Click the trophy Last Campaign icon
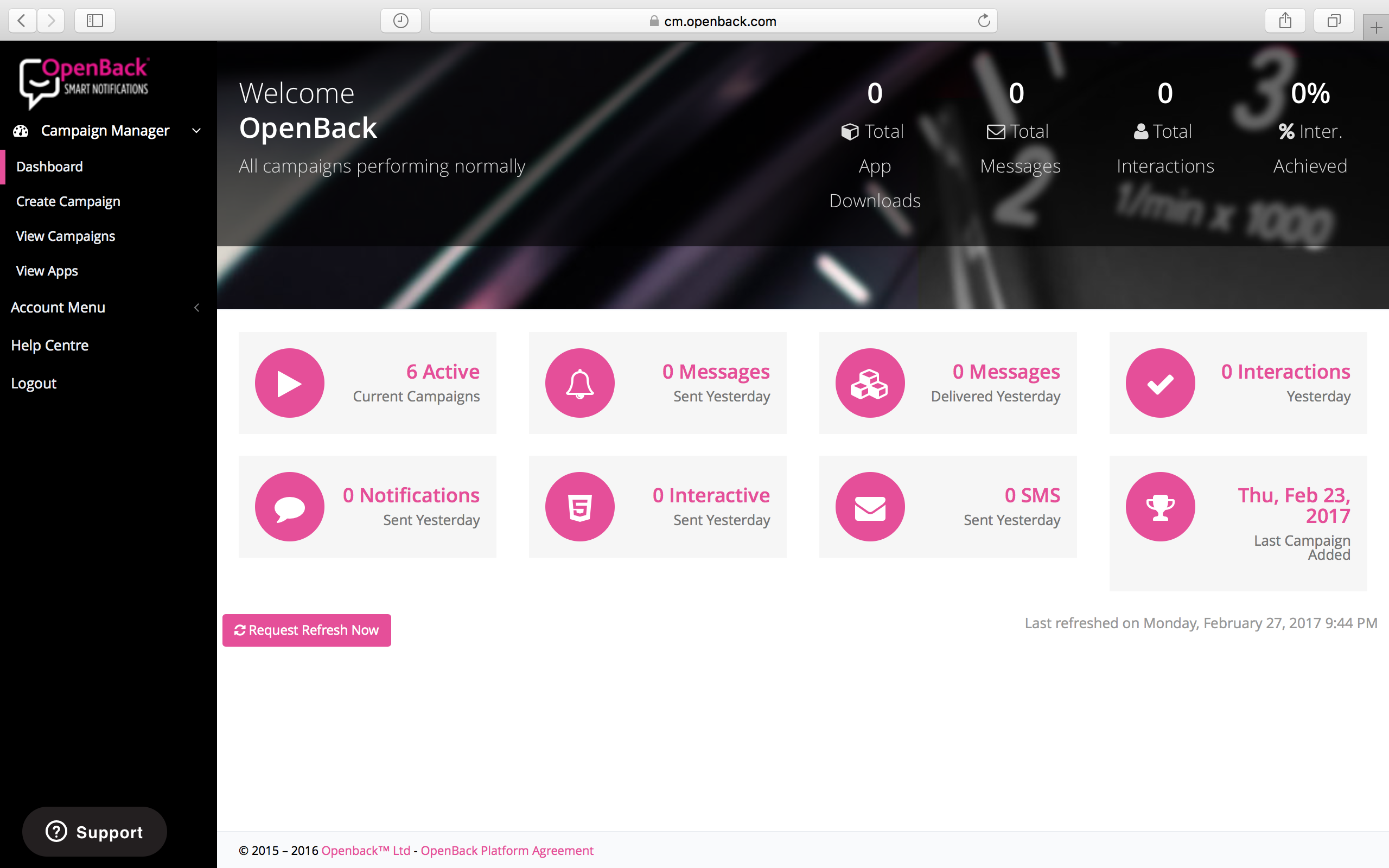This screenshot has width=1389, height=868. tap(1160, 506)
